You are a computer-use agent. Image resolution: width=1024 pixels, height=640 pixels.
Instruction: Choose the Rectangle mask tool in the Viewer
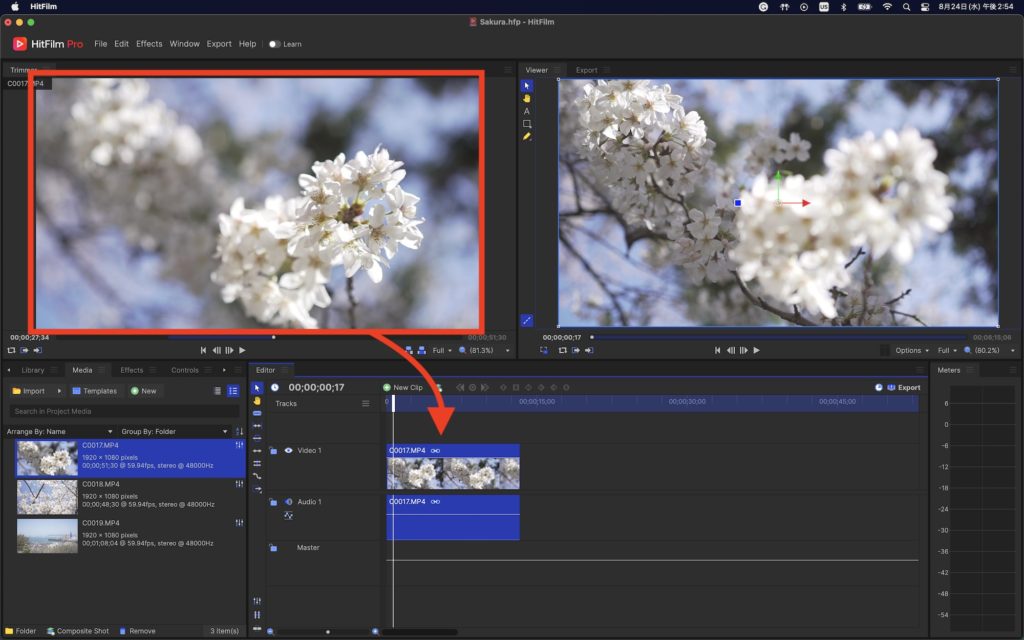pyautogui.click(x=527, y=124)
